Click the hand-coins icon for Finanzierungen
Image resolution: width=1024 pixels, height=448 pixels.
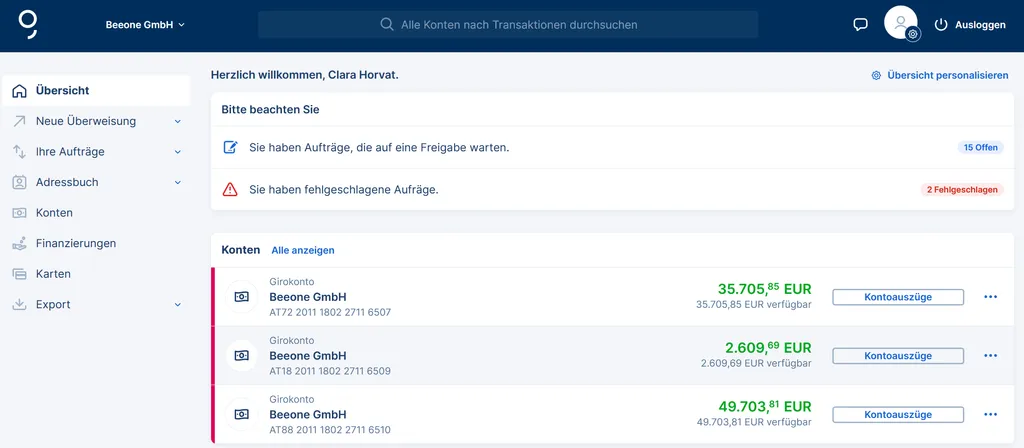[x=20, y=244]
